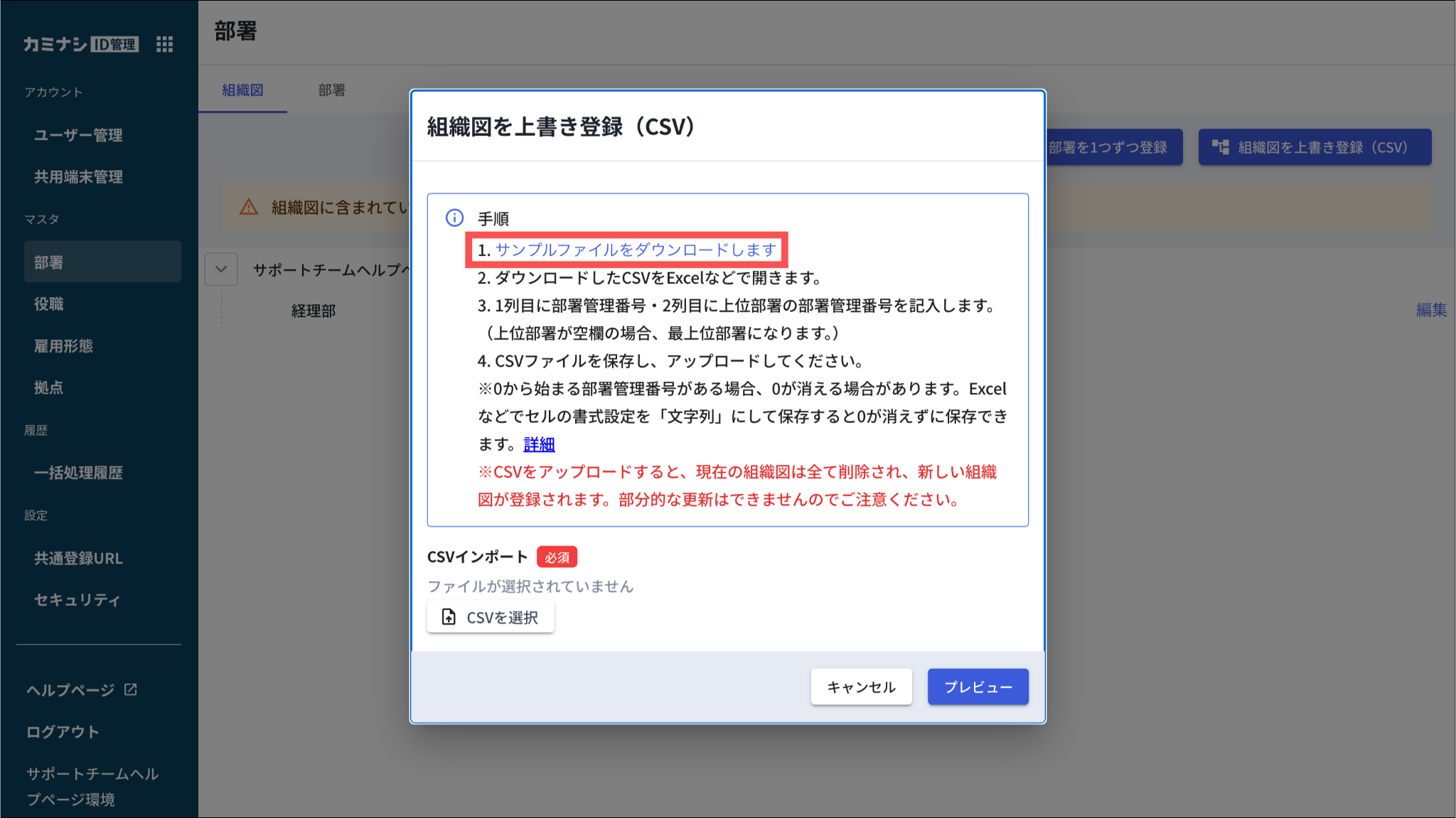Image resolution: width=1456 pixels, height=818 pixels.
Task: Click the info icon next to 手順
Action: (454, 217)
